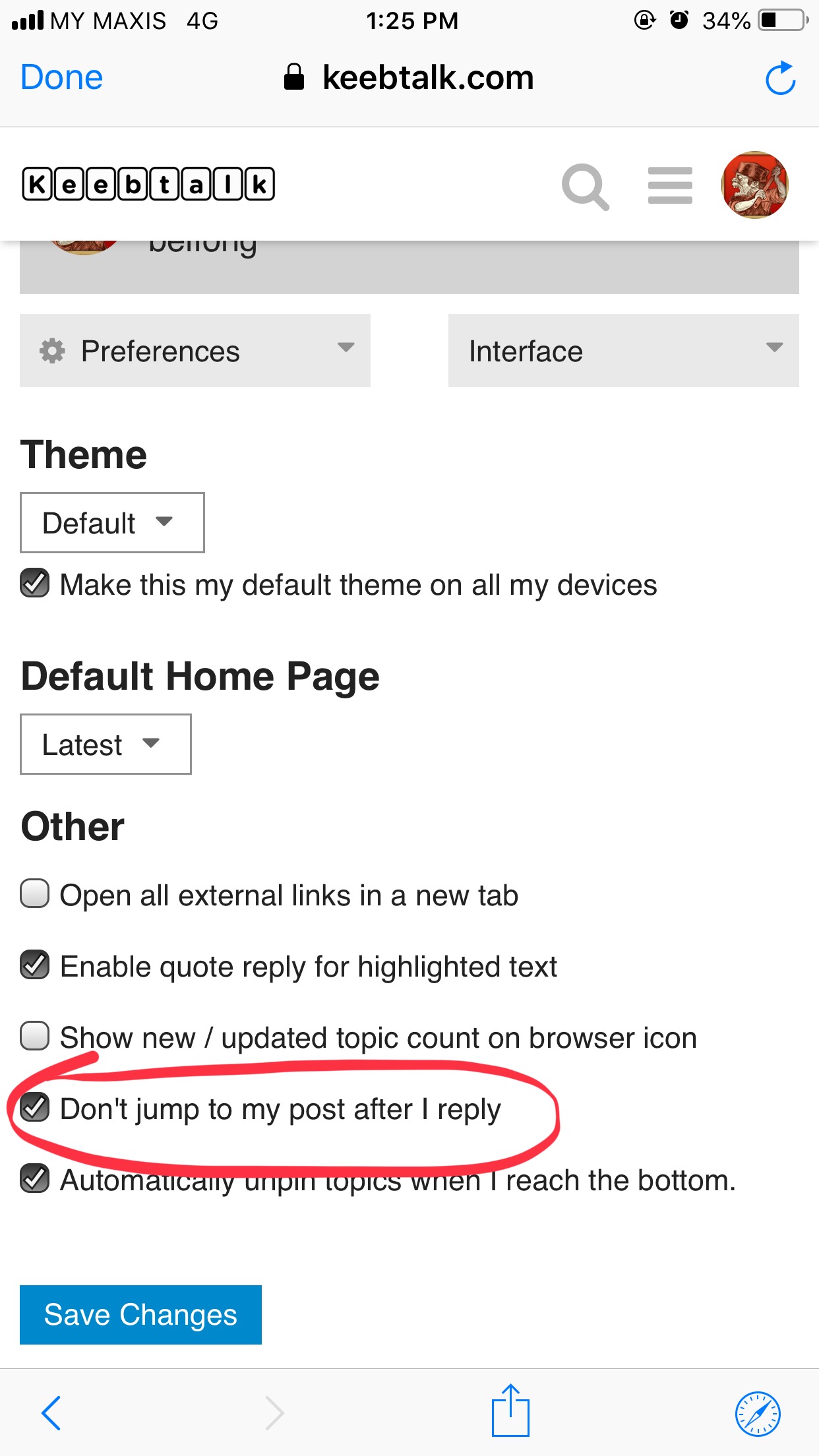The height and width of the screenshot is (1456, 819).
Task: Reload the page with refresh icon
Action: point(781,78)
